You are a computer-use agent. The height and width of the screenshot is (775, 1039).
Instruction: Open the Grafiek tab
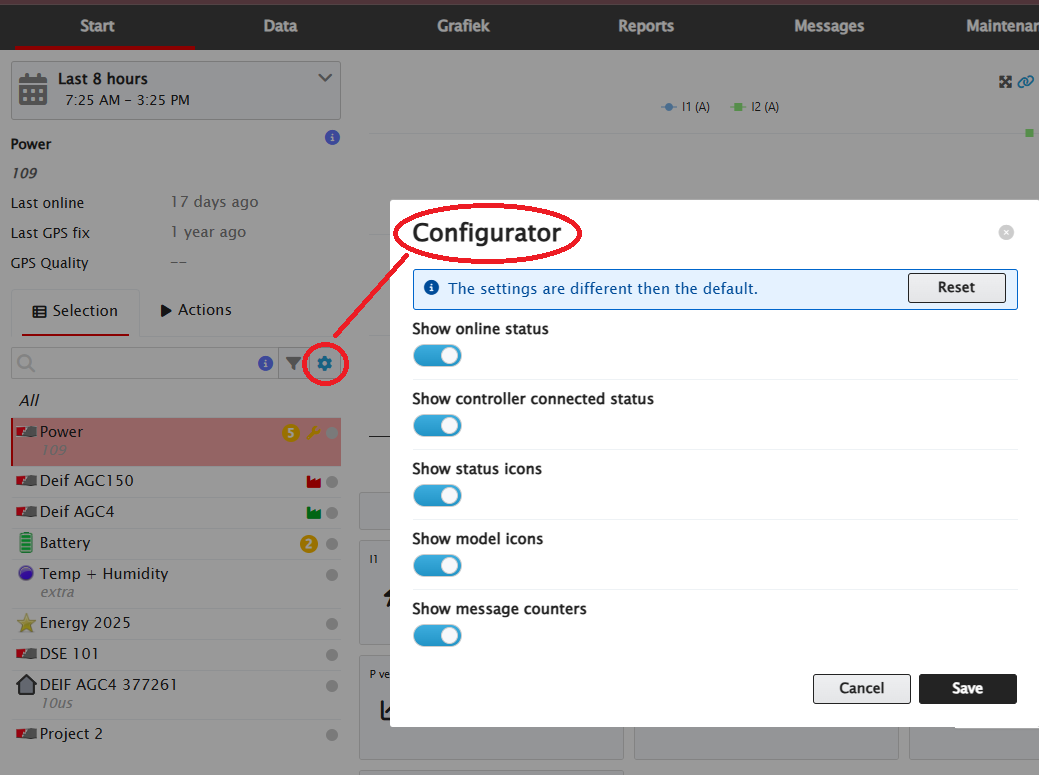(463, 26)
